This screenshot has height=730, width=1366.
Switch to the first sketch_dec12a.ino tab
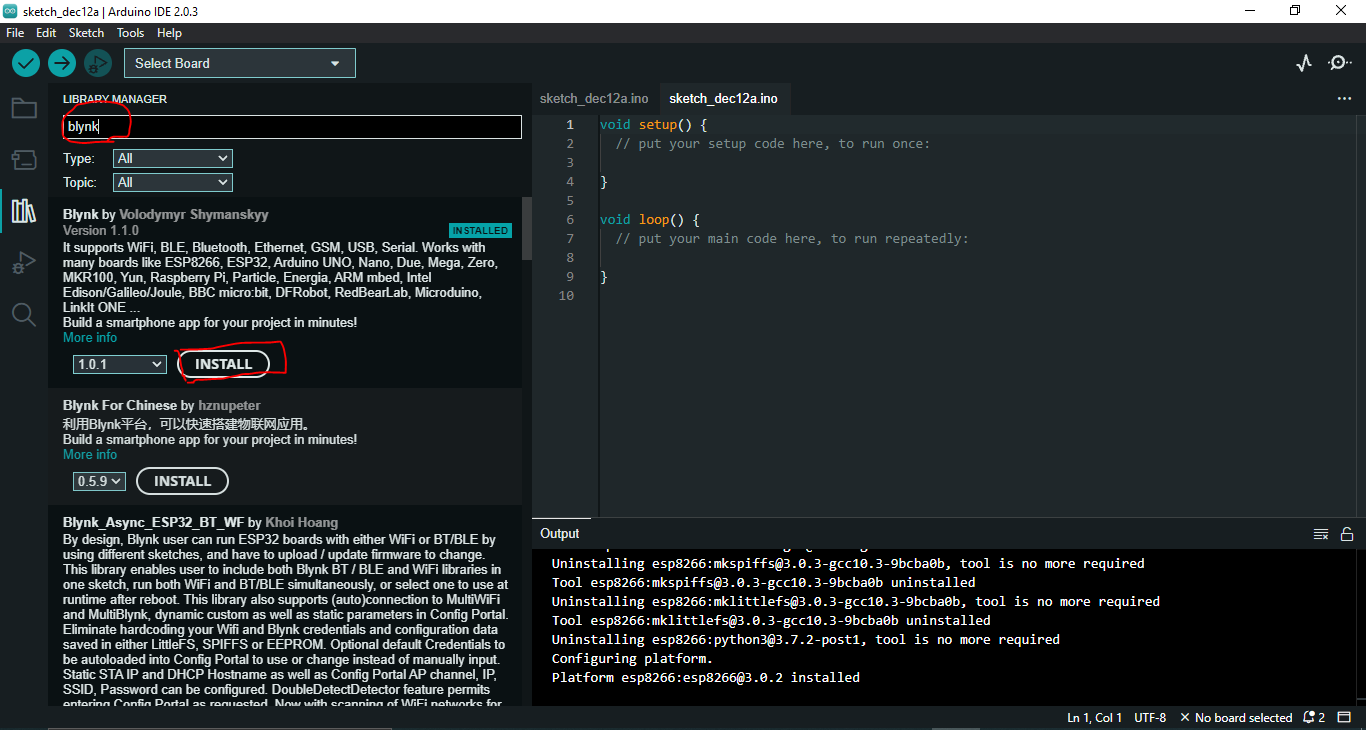pyautogui.click(x=594, y=98)
